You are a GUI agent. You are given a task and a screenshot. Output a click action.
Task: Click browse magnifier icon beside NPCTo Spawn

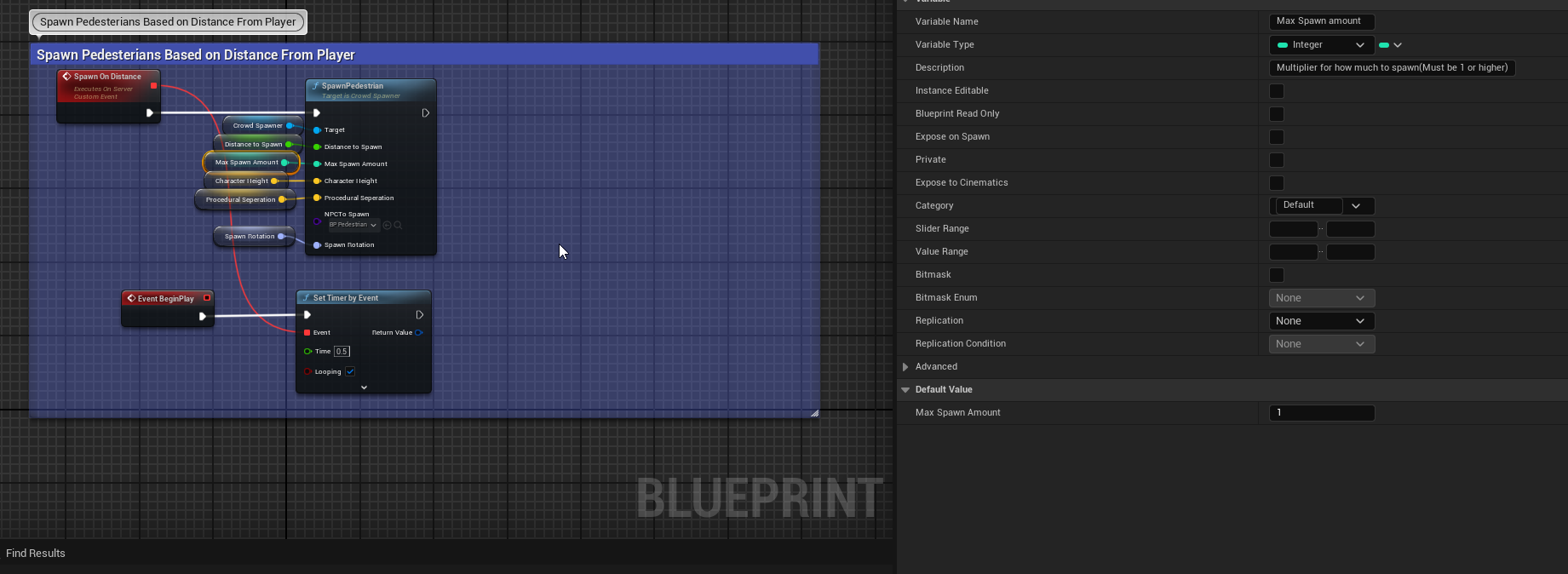click(398, 226)
